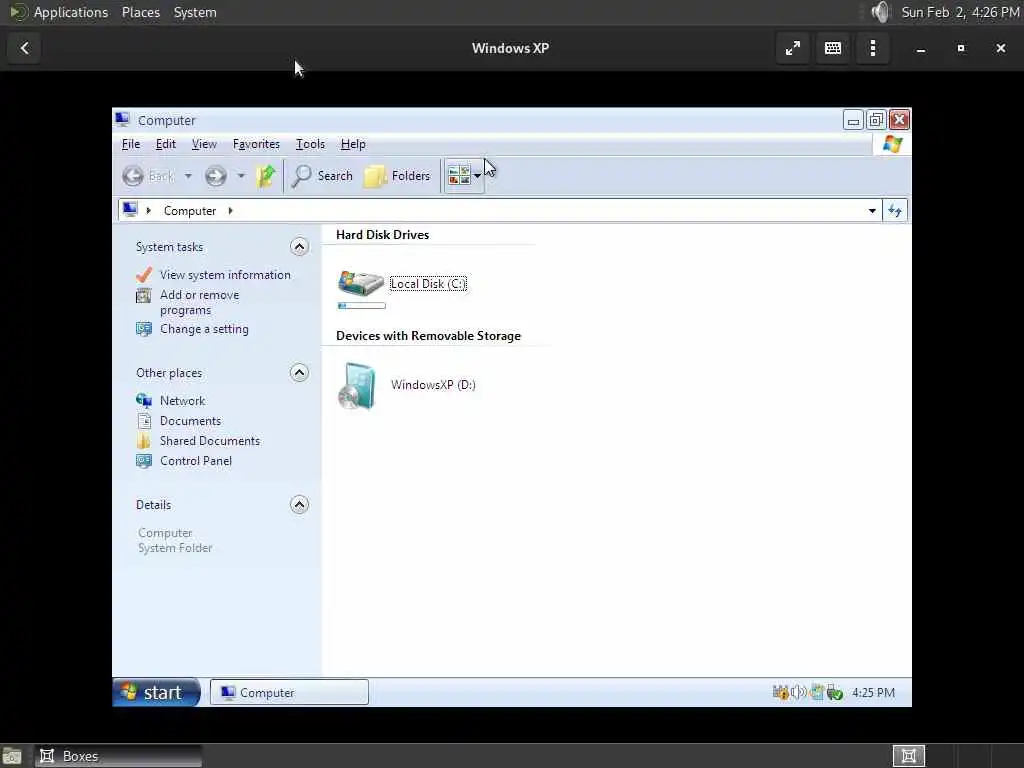This screenshot has width=1024, height=768.
Task: Go back in Boxes with left chevron
Action: pyautogui.click(x=25, y=48)
